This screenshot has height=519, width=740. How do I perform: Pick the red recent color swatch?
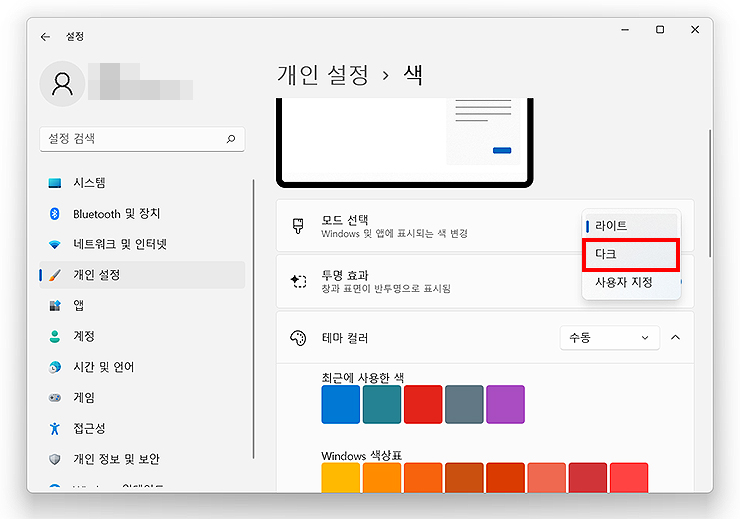coord(423,404)
